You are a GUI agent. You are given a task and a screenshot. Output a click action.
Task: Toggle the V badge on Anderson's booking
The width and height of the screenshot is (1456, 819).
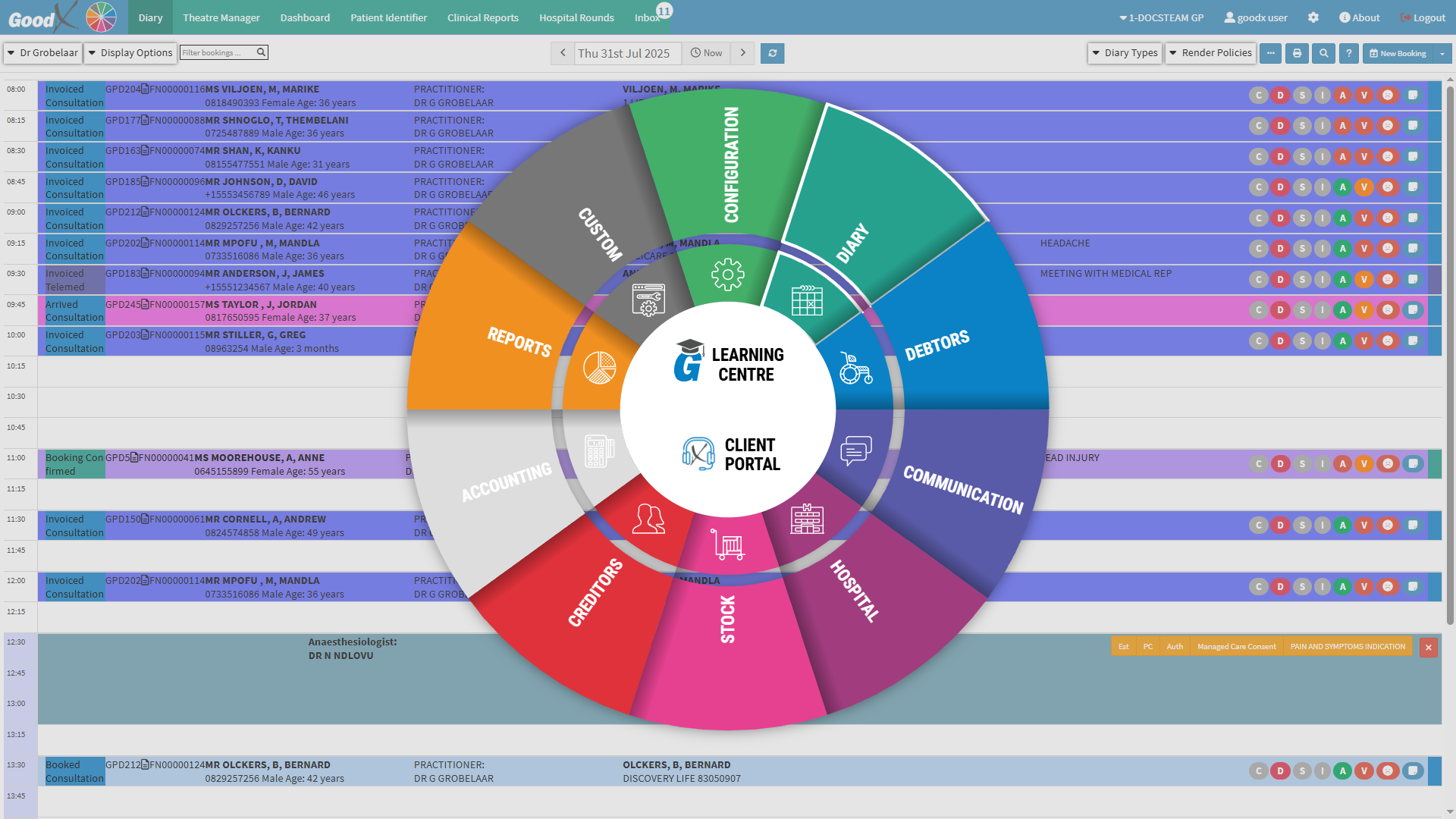1363,279
